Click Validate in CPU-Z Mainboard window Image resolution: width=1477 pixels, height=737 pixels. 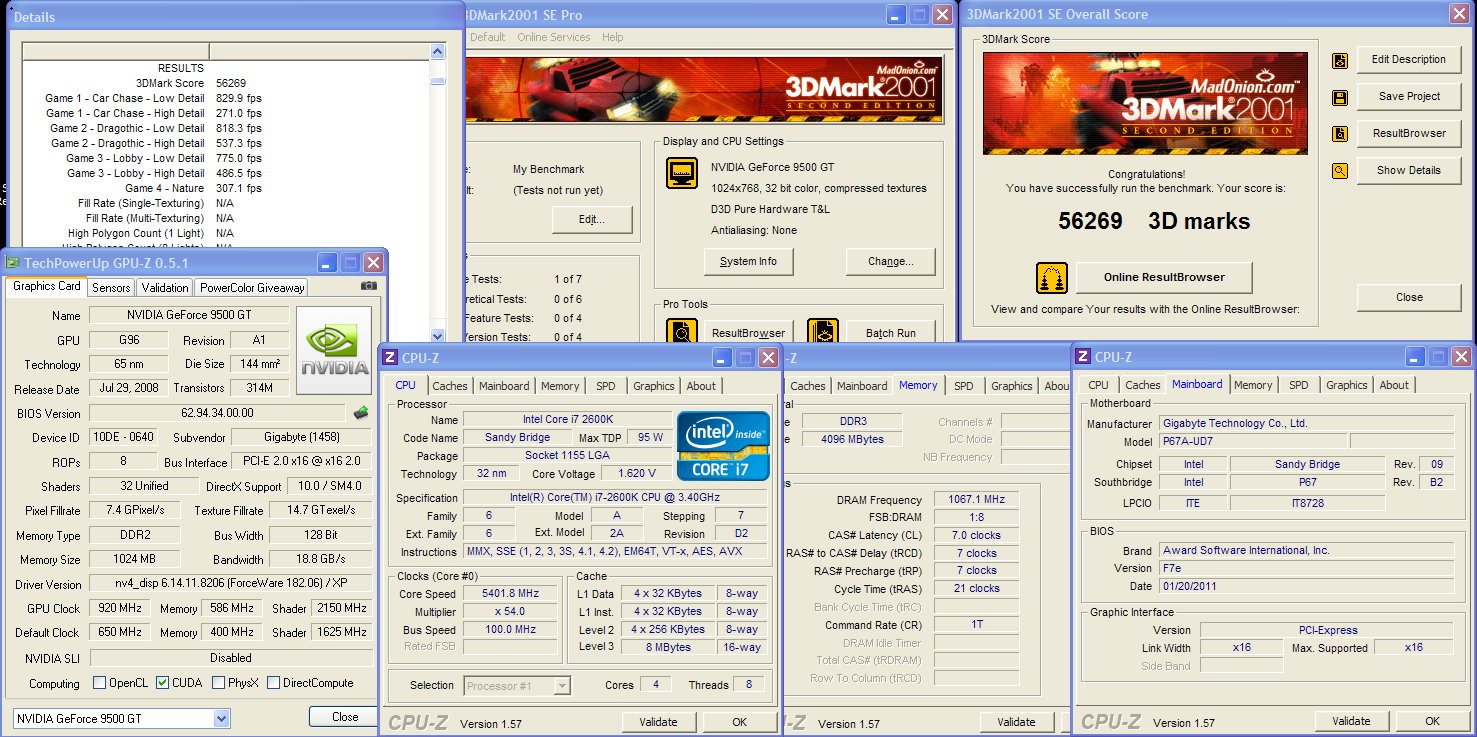(x=1351, y=721)
